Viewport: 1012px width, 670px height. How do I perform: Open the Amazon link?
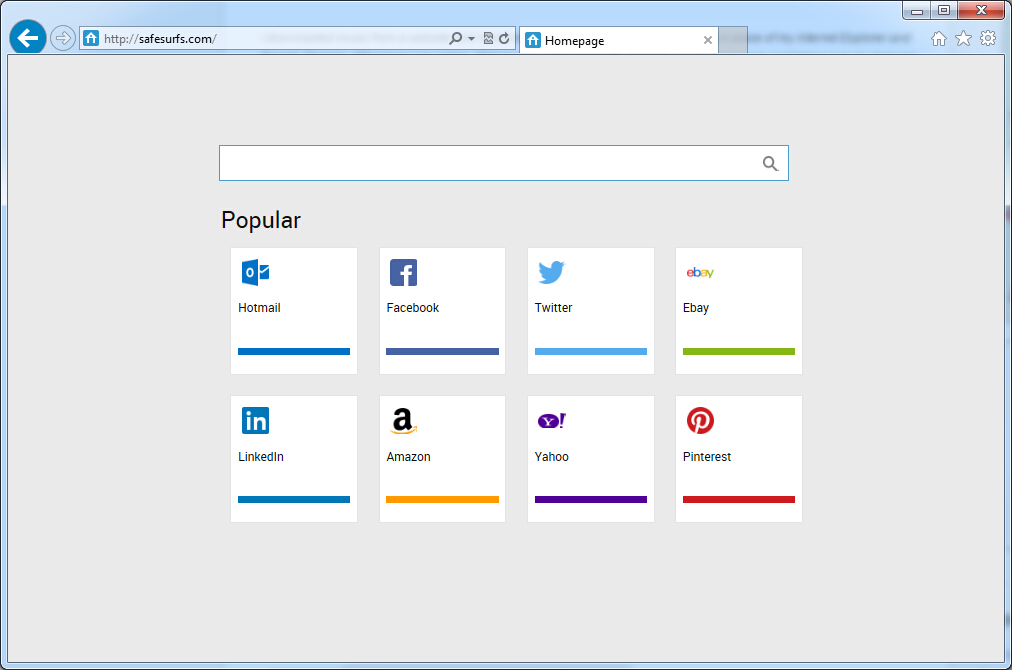click(x=409, y=456)
